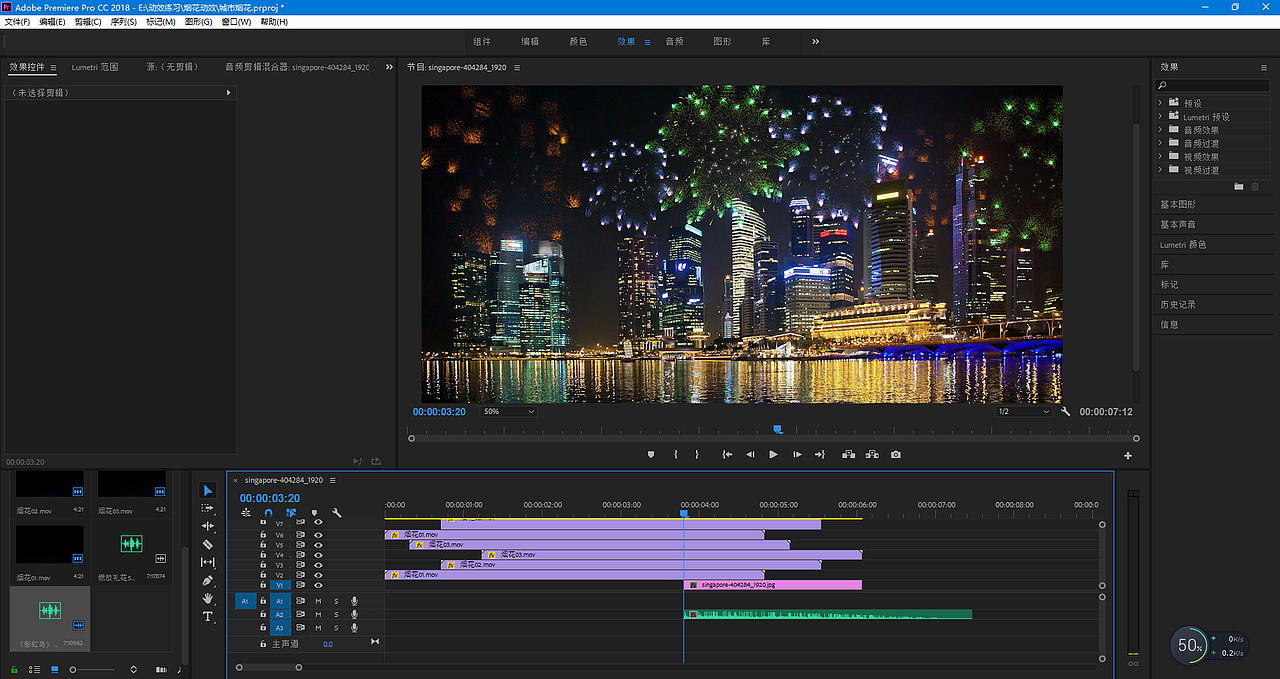This screenshot has height=679, width=1280.
Task: Open the 基本声音 panel
Action: click(x=1178, y=224)
